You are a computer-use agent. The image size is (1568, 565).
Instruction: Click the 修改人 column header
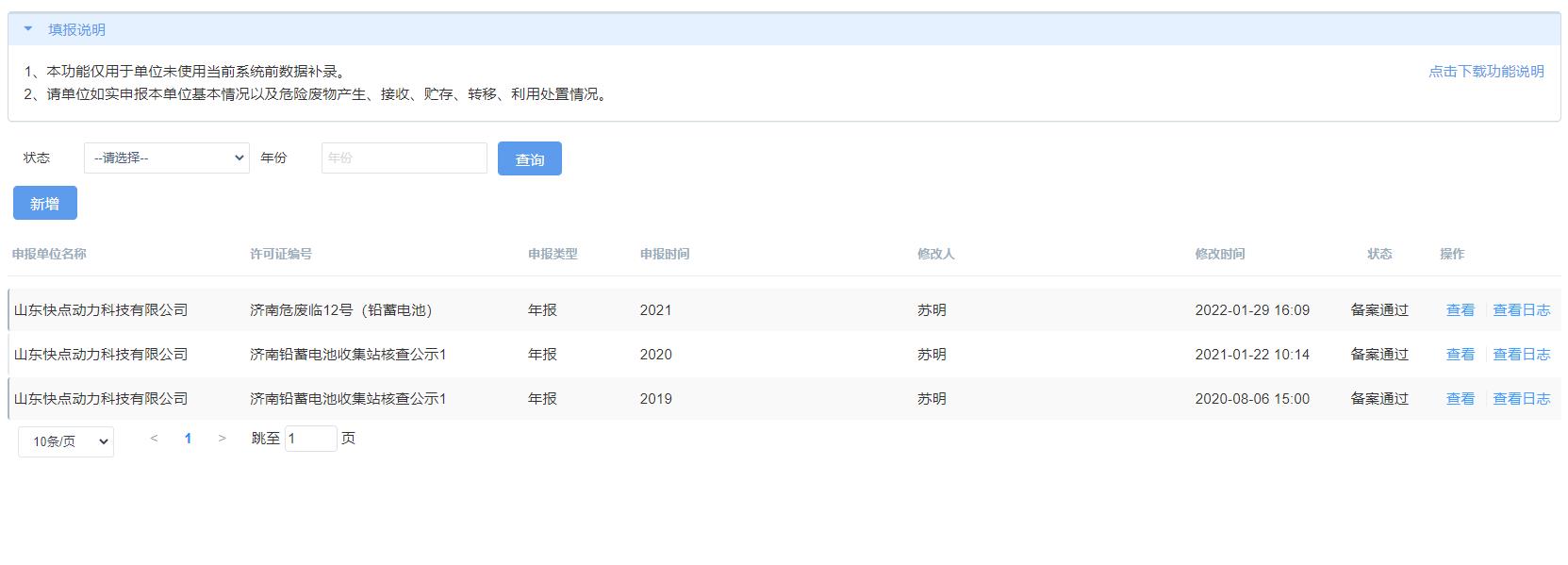pos(936,254)
